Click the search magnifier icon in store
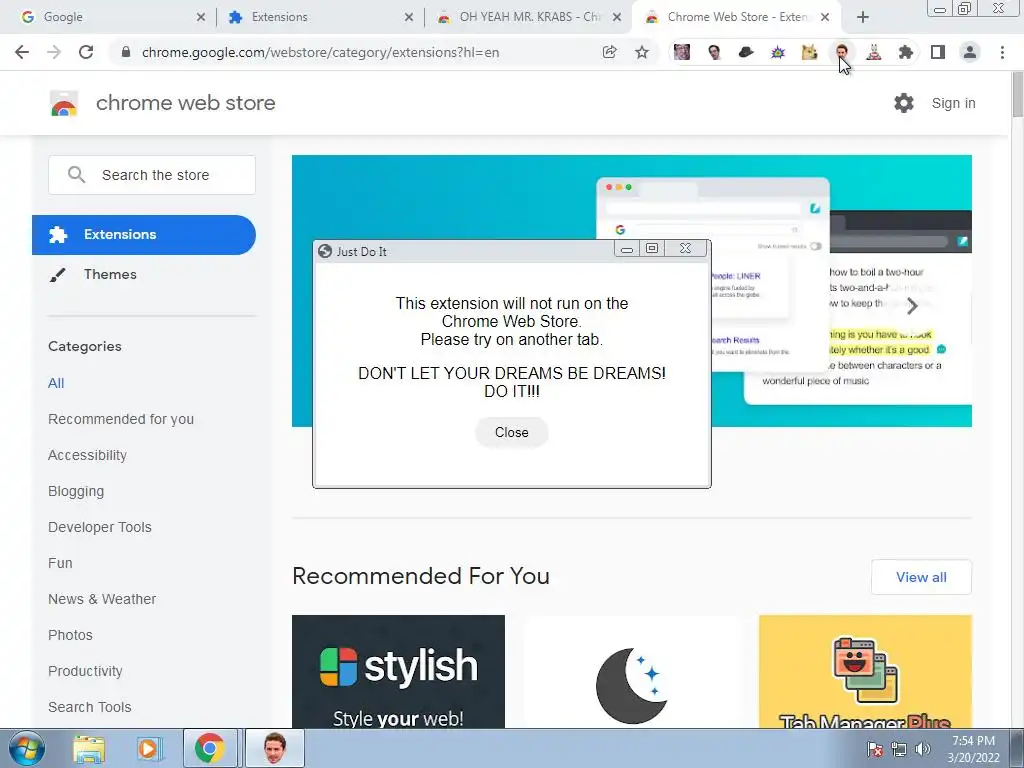1024x768 pixels. click(76, 174)
